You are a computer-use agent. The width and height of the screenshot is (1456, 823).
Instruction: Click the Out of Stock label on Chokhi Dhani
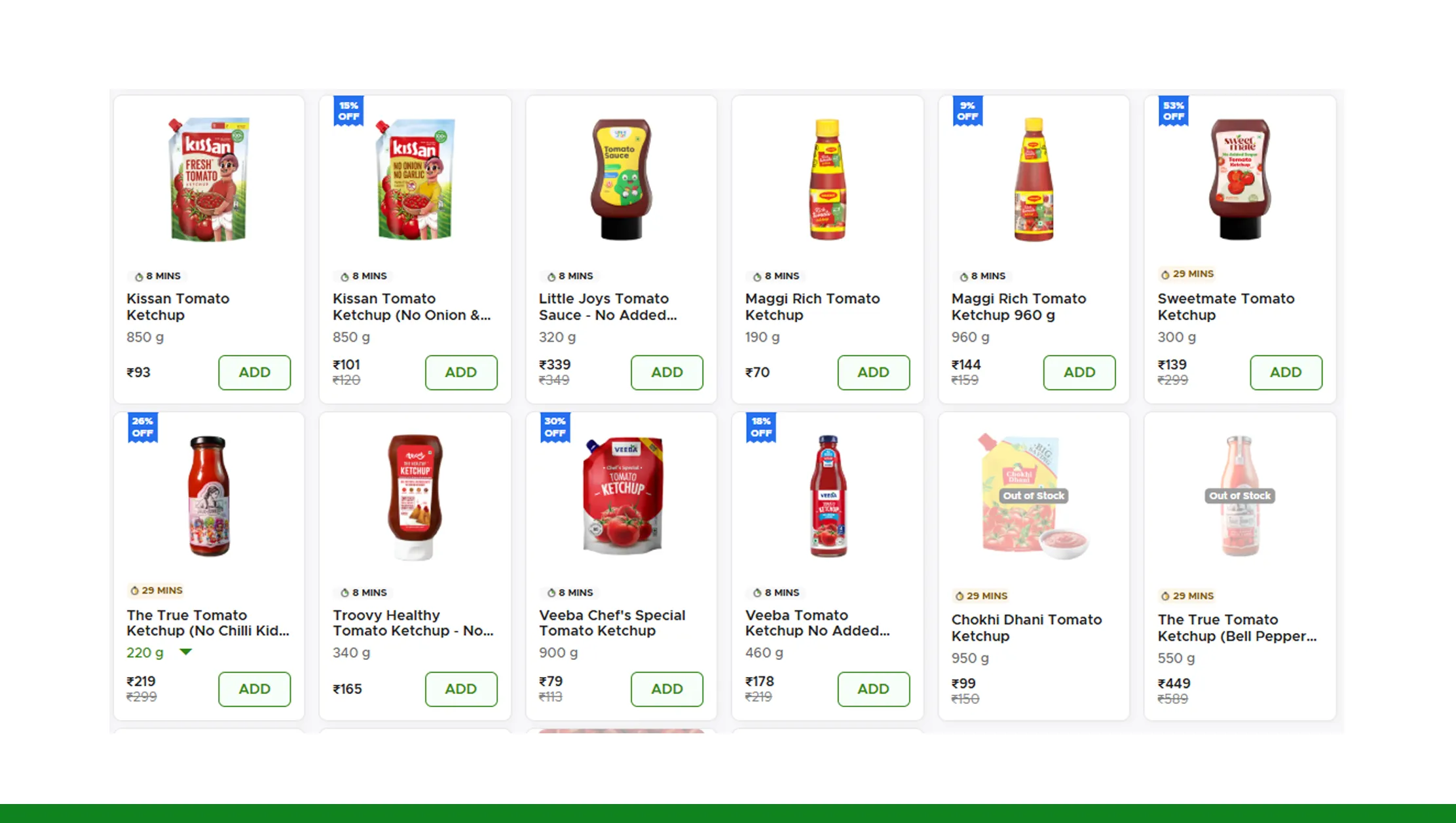point(1033,496)
